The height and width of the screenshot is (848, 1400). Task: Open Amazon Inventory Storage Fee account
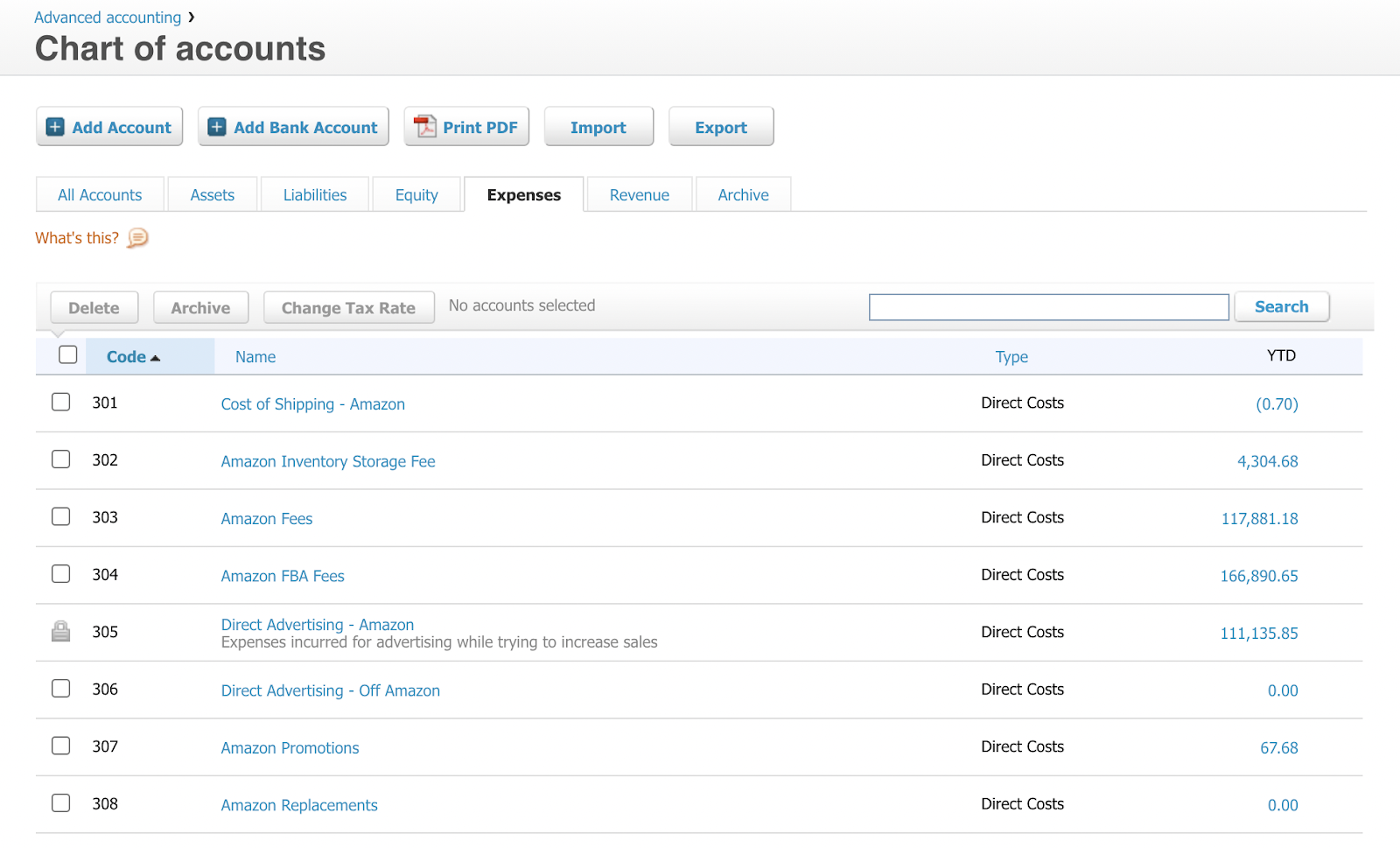coord(328,461)
